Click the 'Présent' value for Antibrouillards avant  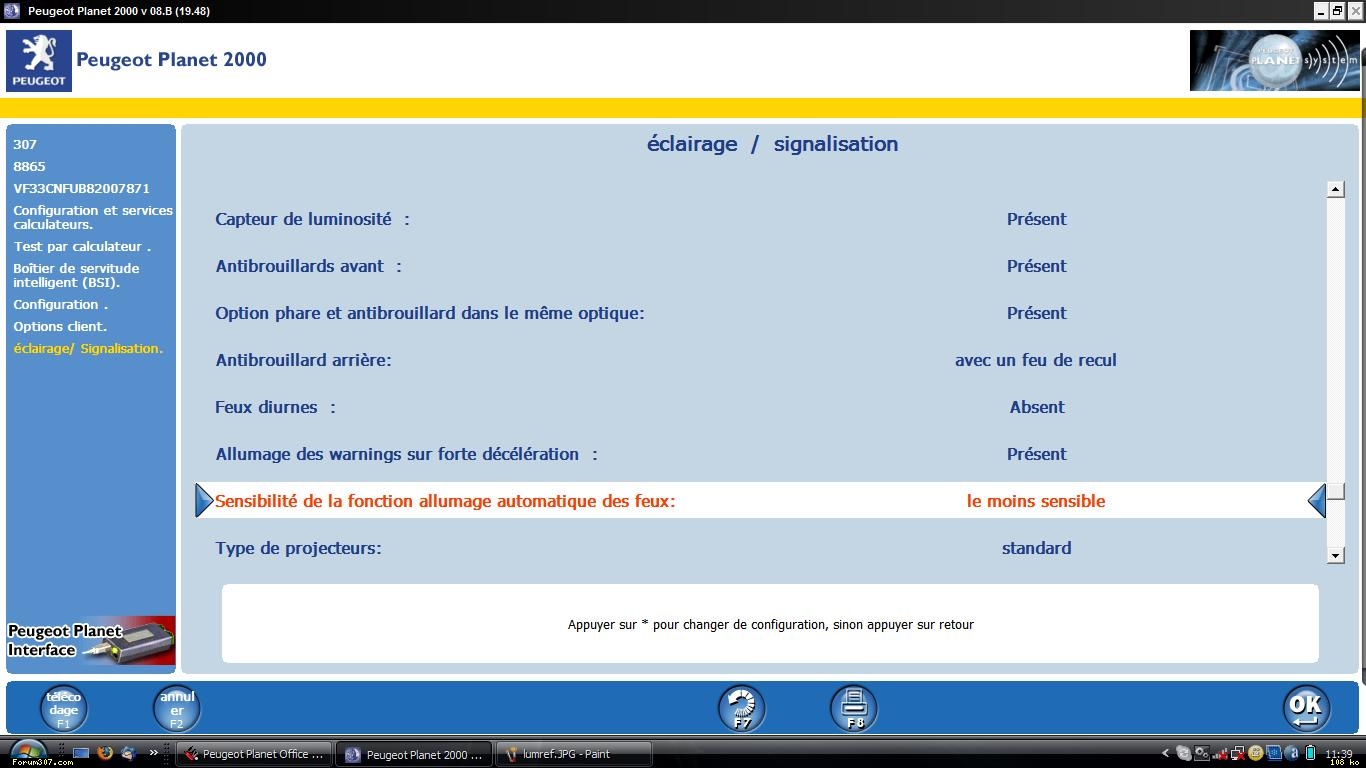tap(1037, 266)
